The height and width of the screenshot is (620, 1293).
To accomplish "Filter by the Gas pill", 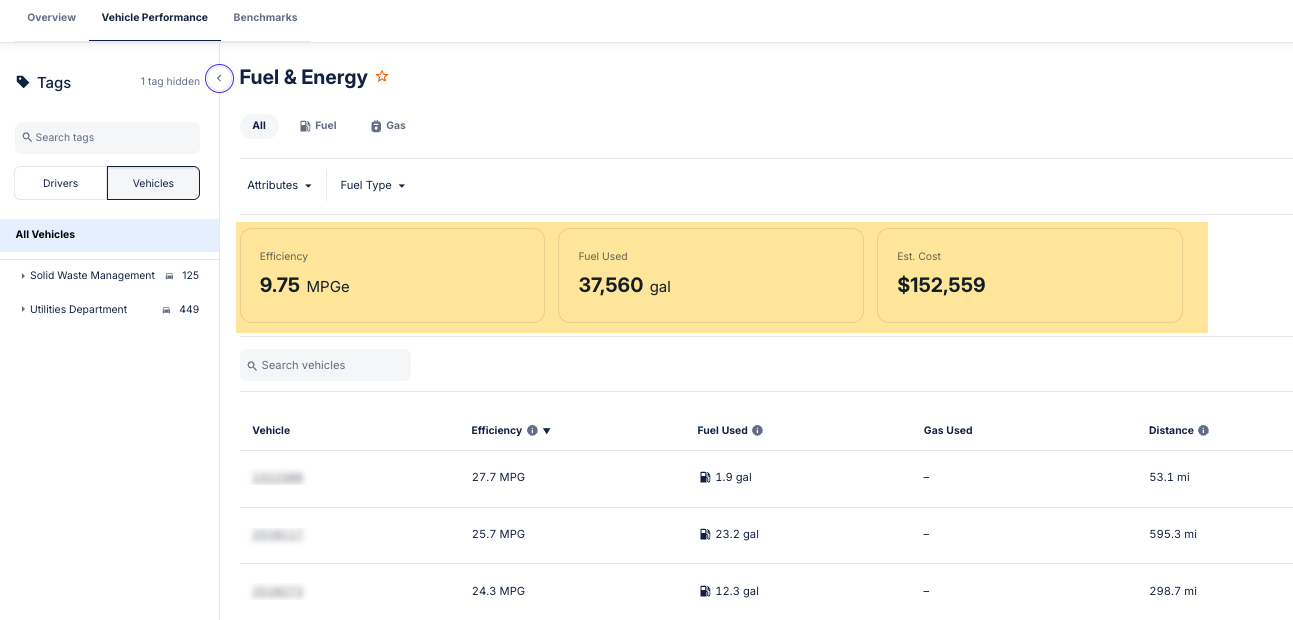I will click(x=388, y=126).
